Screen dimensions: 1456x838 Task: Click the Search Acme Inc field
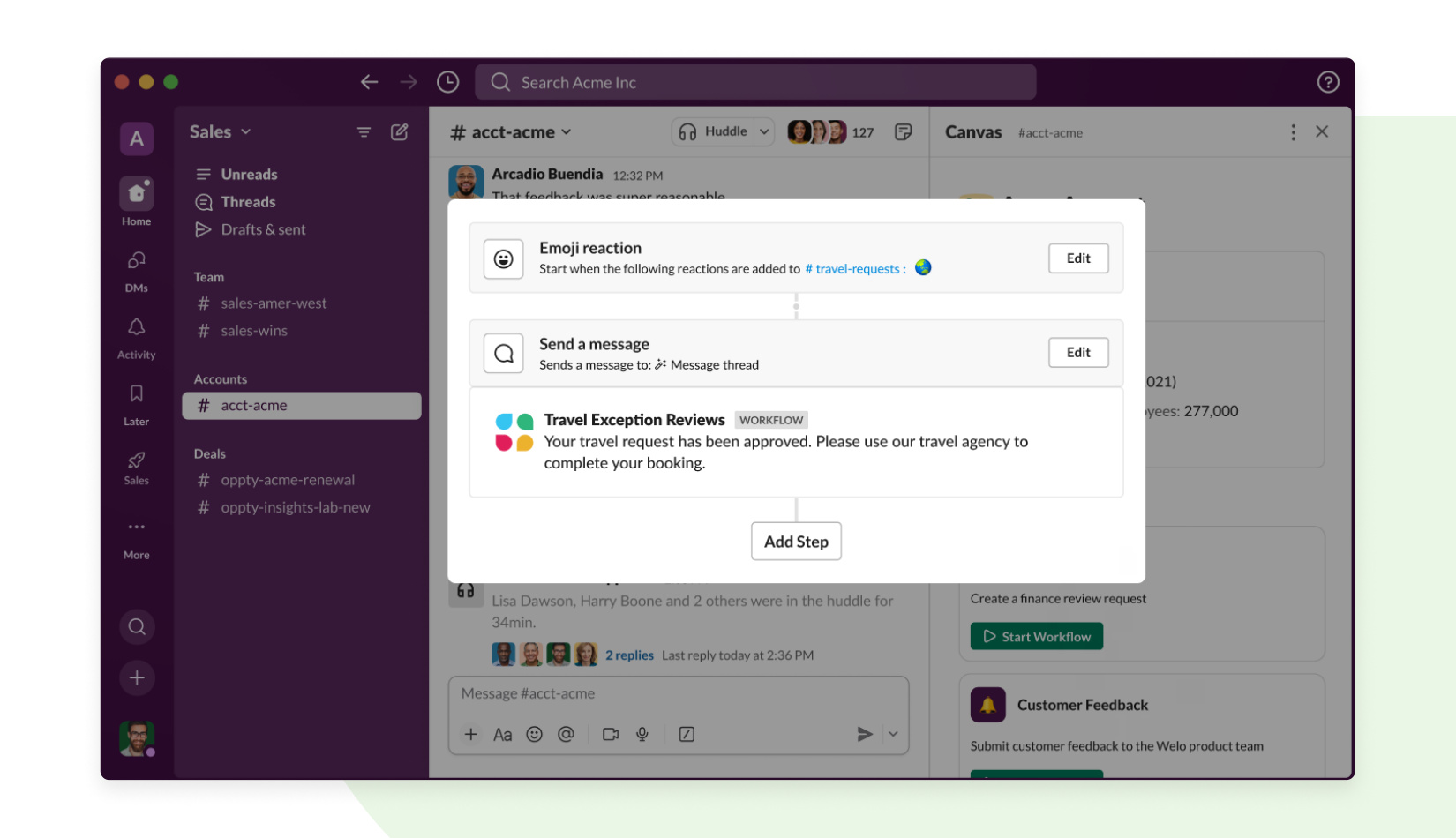755,82
